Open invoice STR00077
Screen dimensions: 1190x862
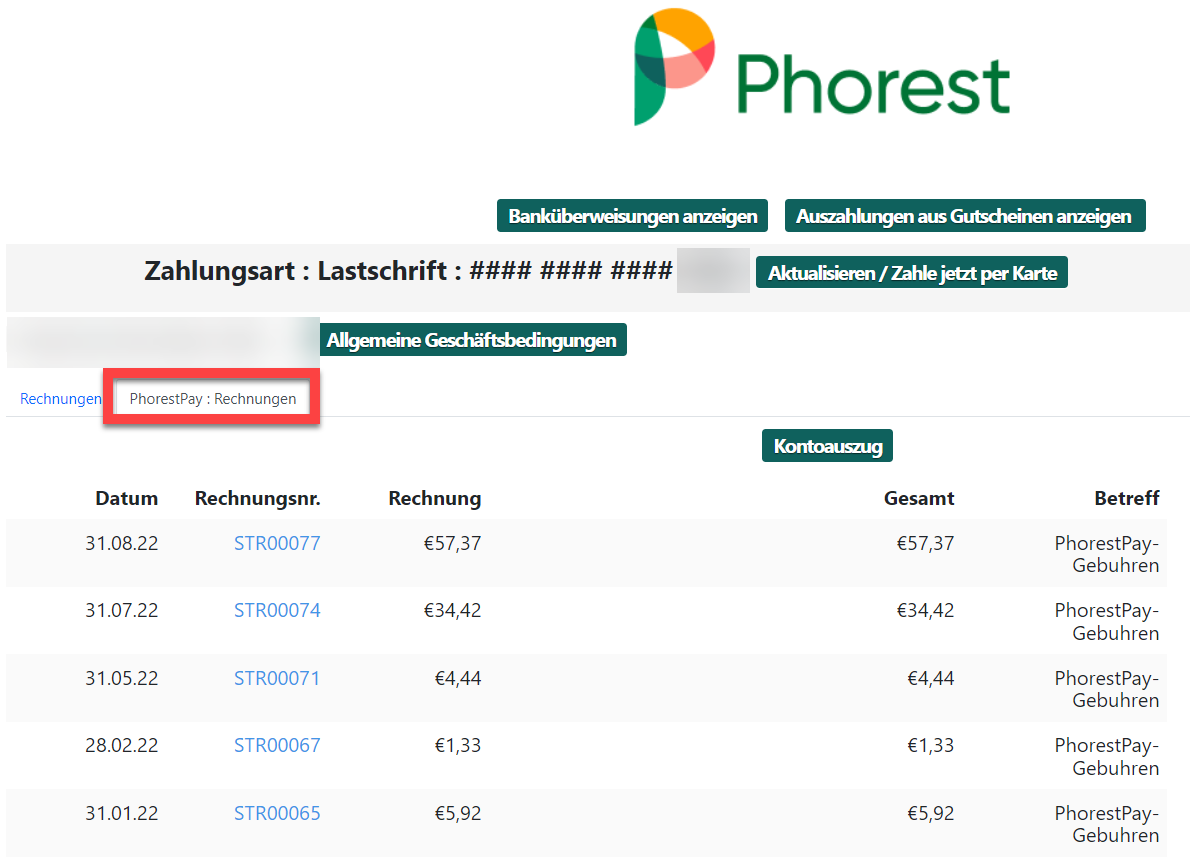tap(277, 543)
